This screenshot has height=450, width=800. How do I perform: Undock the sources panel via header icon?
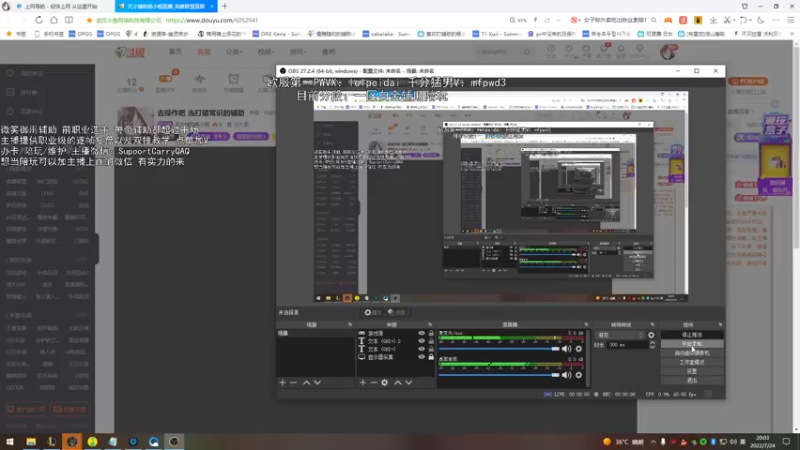tap(430, 324)
